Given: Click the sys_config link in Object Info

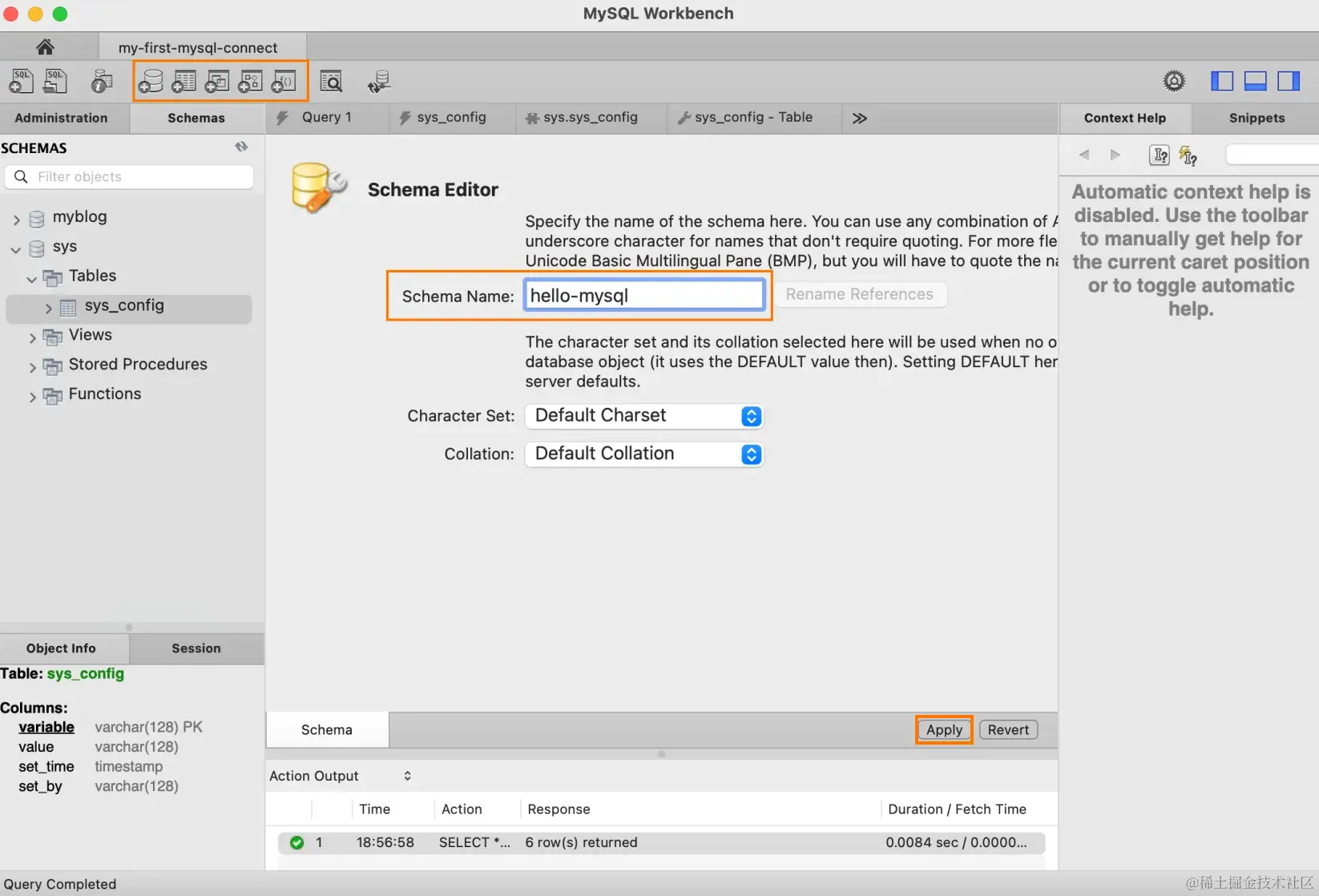Looking at the screenshot, I should pyautogui.click(x=86, y=674).
